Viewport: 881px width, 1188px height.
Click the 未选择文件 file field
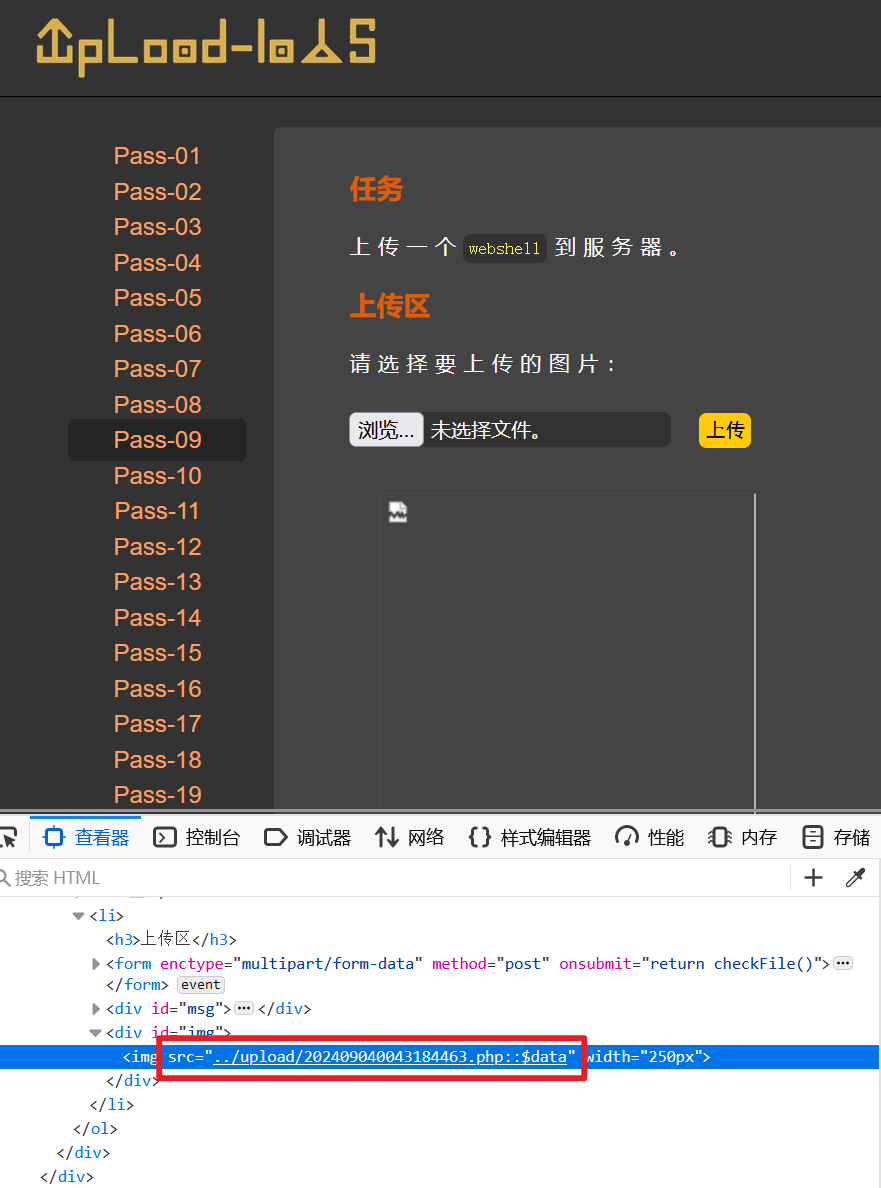click(509, 430)
